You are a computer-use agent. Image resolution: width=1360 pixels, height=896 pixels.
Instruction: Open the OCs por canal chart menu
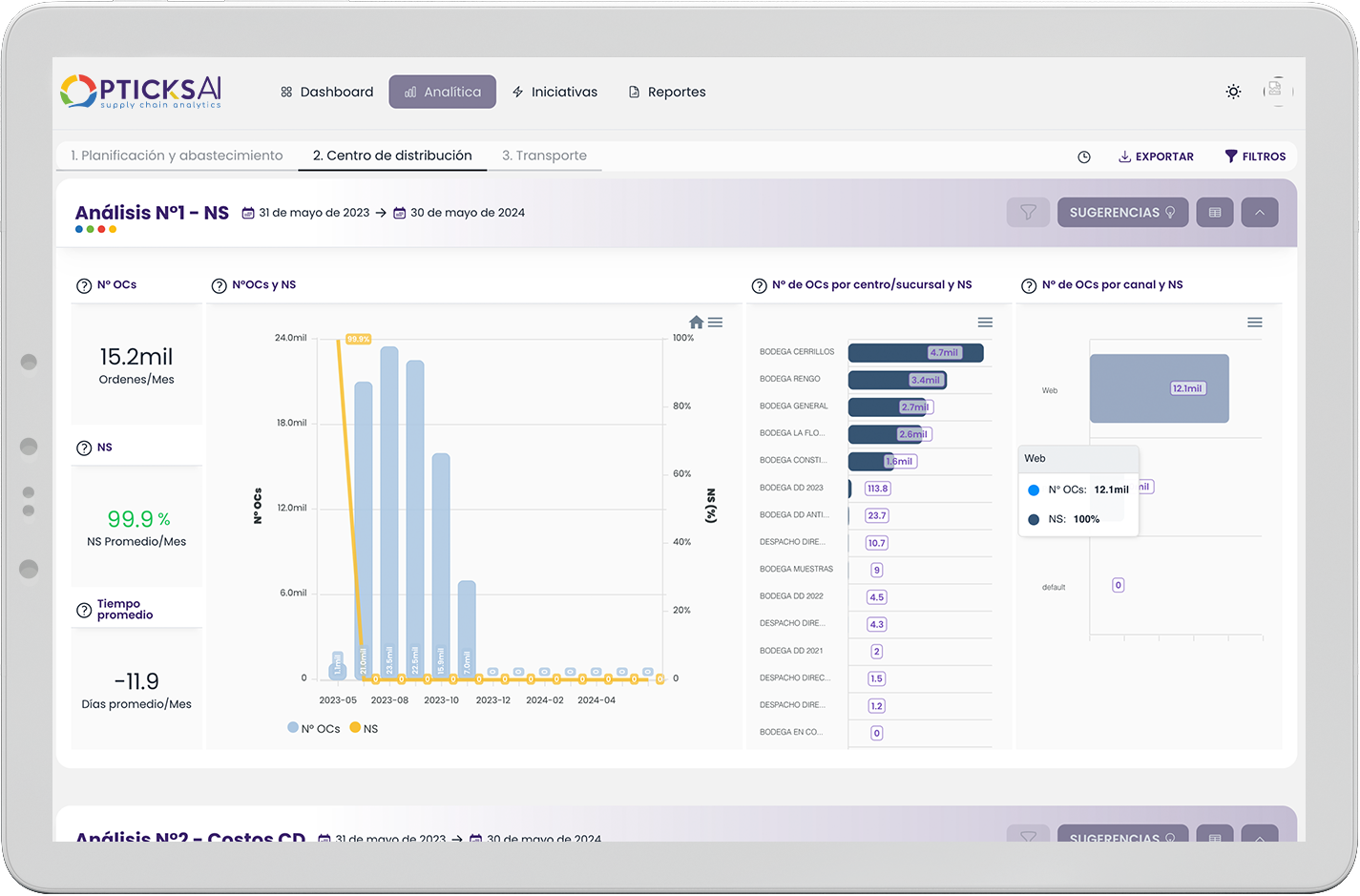tap(1255, 323)
